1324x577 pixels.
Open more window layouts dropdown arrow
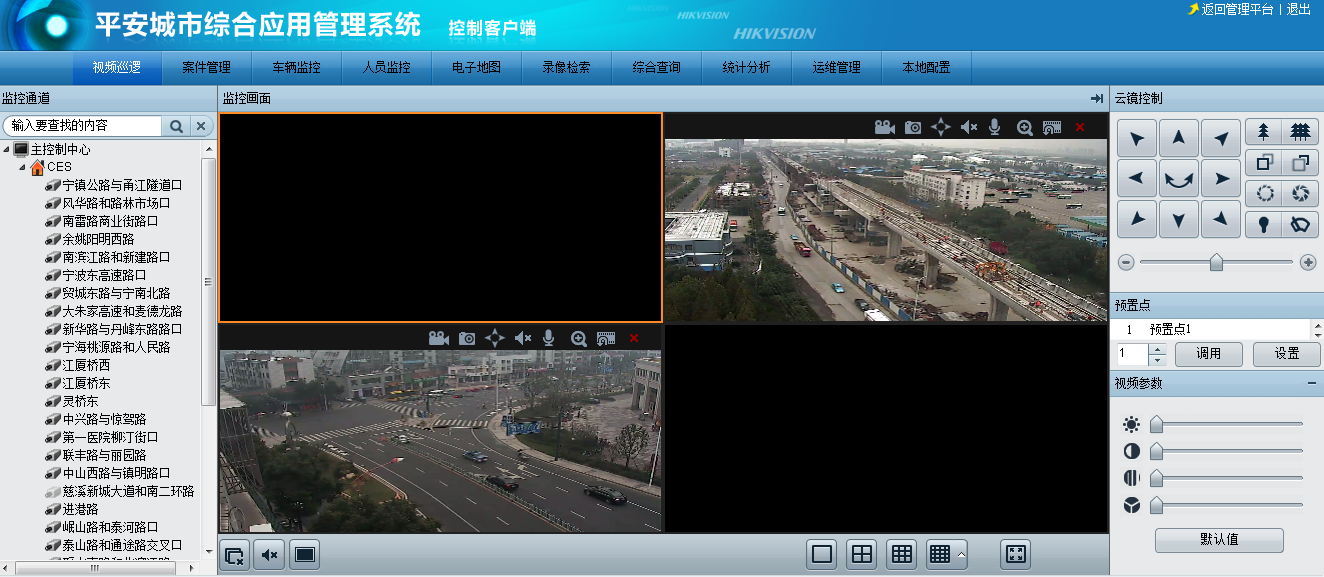tap(961, 554)
